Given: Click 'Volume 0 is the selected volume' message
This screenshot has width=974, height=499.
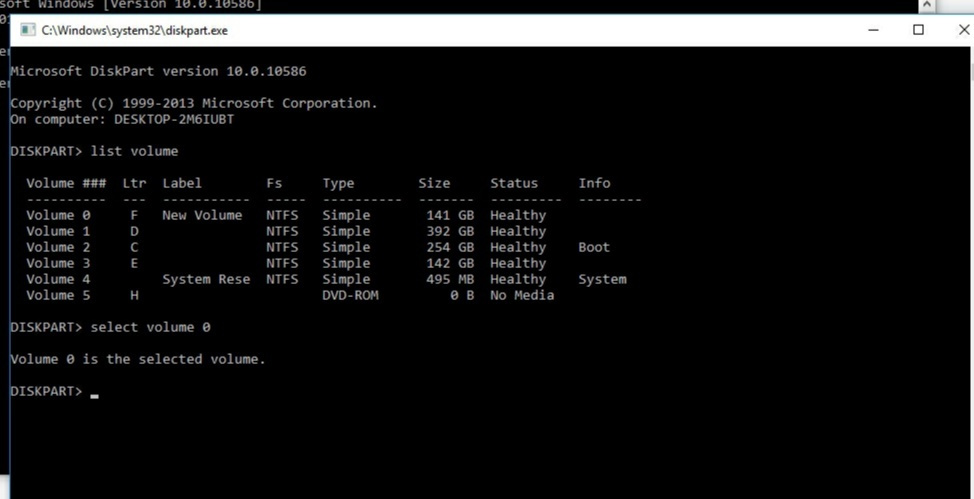Looking at the screenshot, I should (138, 359).
